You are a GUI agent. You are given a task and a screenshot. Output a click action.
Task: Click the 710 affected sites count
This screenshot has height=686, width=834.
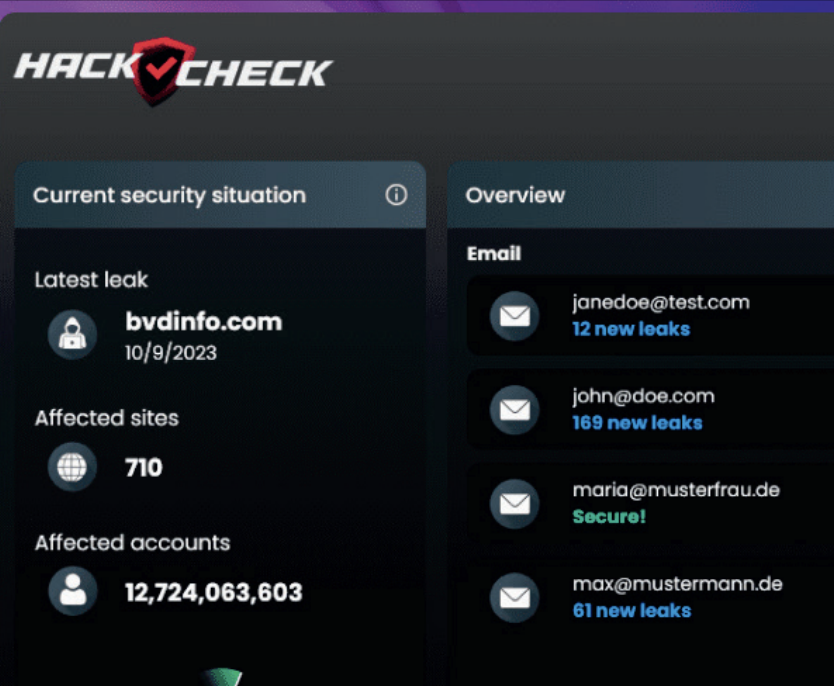tap(144, 468)
